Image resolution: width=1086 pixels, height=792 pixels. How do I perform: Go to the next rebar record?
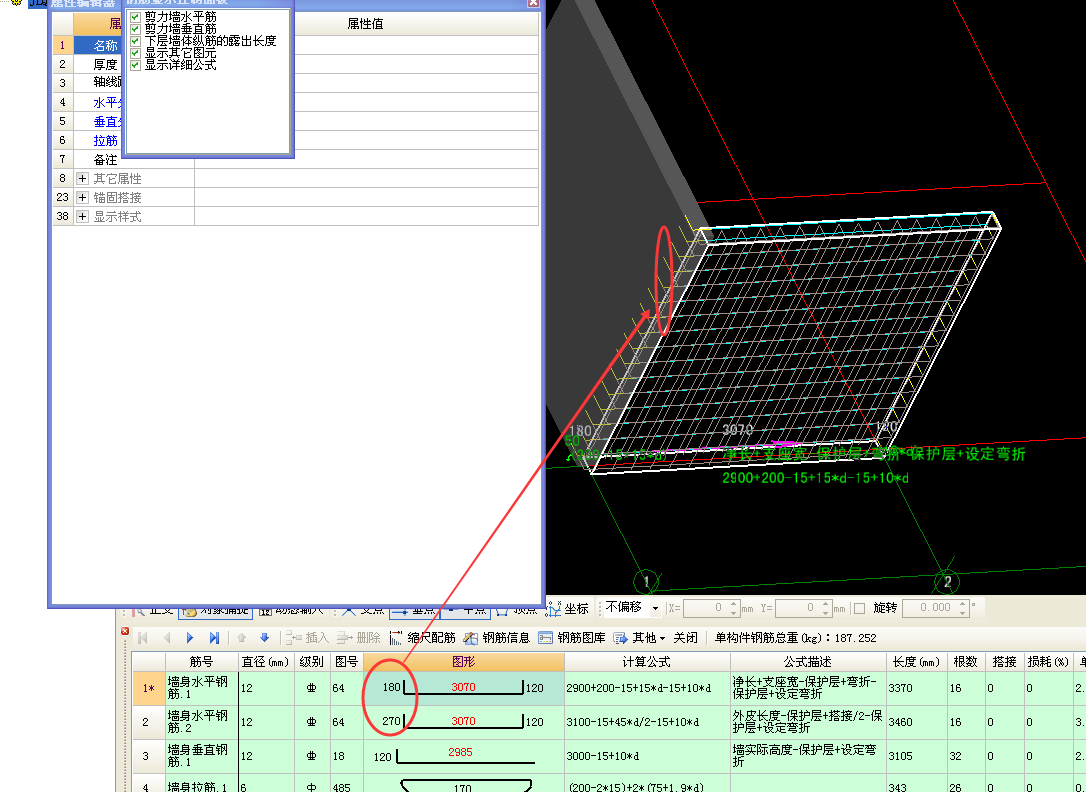tap(190, 638)
